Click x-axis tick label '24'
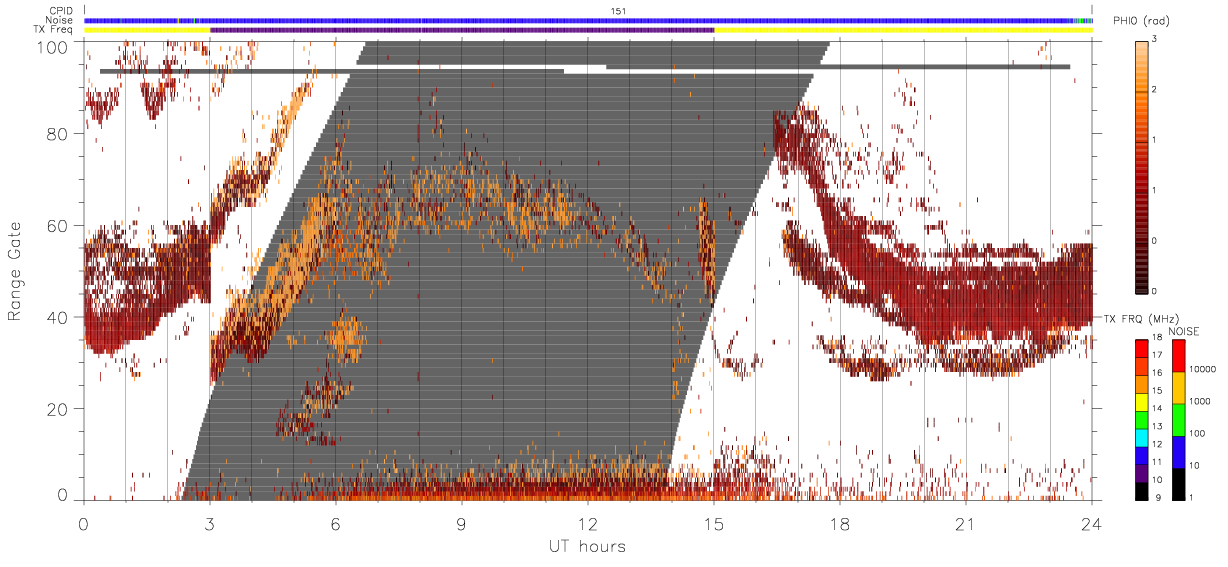1228x567 pixels. coord(1091,524)
